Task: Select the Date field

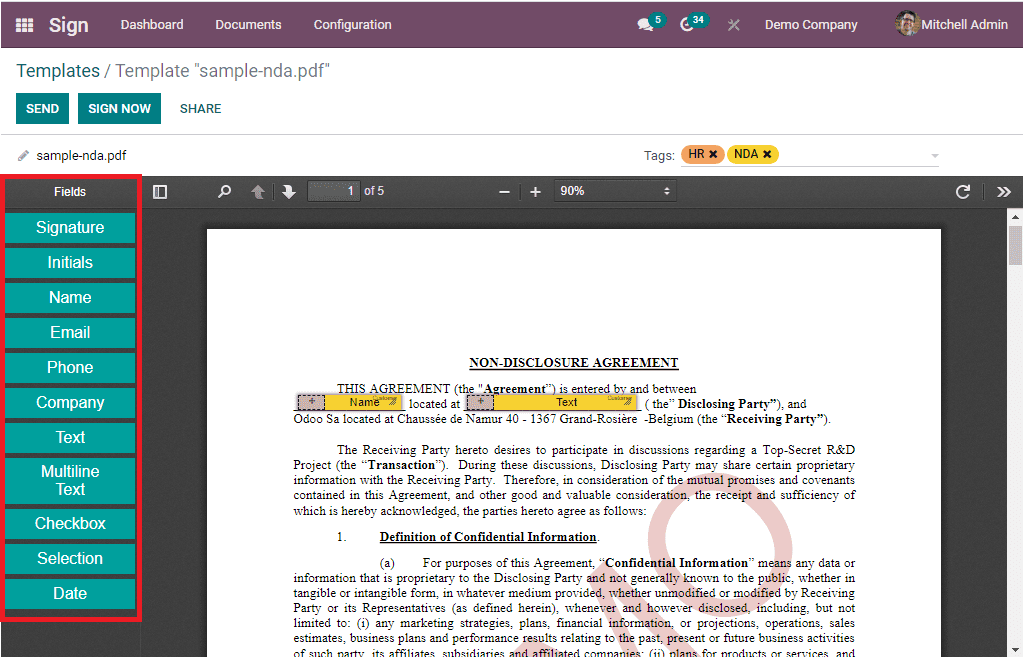Action: coord(70,594)
